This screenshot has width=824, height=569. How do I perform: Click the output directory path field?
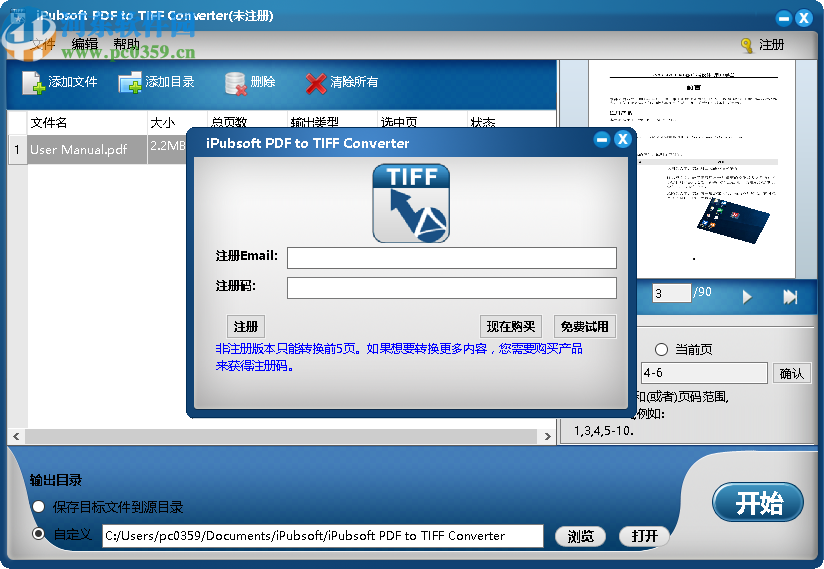tap(323, 536)
